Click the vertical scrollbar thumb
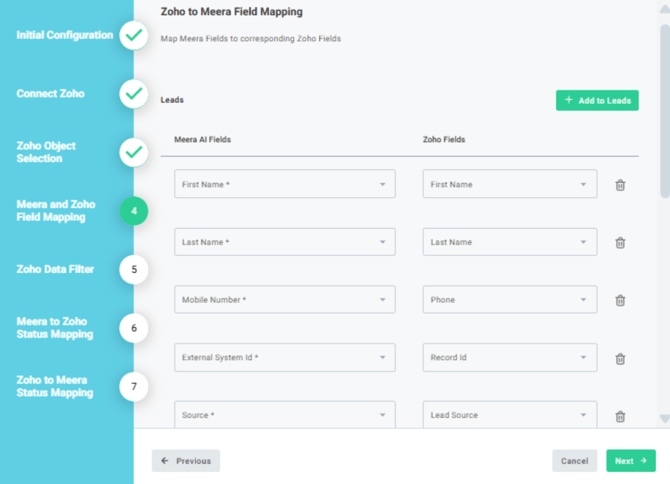 [x=665, y=111]
